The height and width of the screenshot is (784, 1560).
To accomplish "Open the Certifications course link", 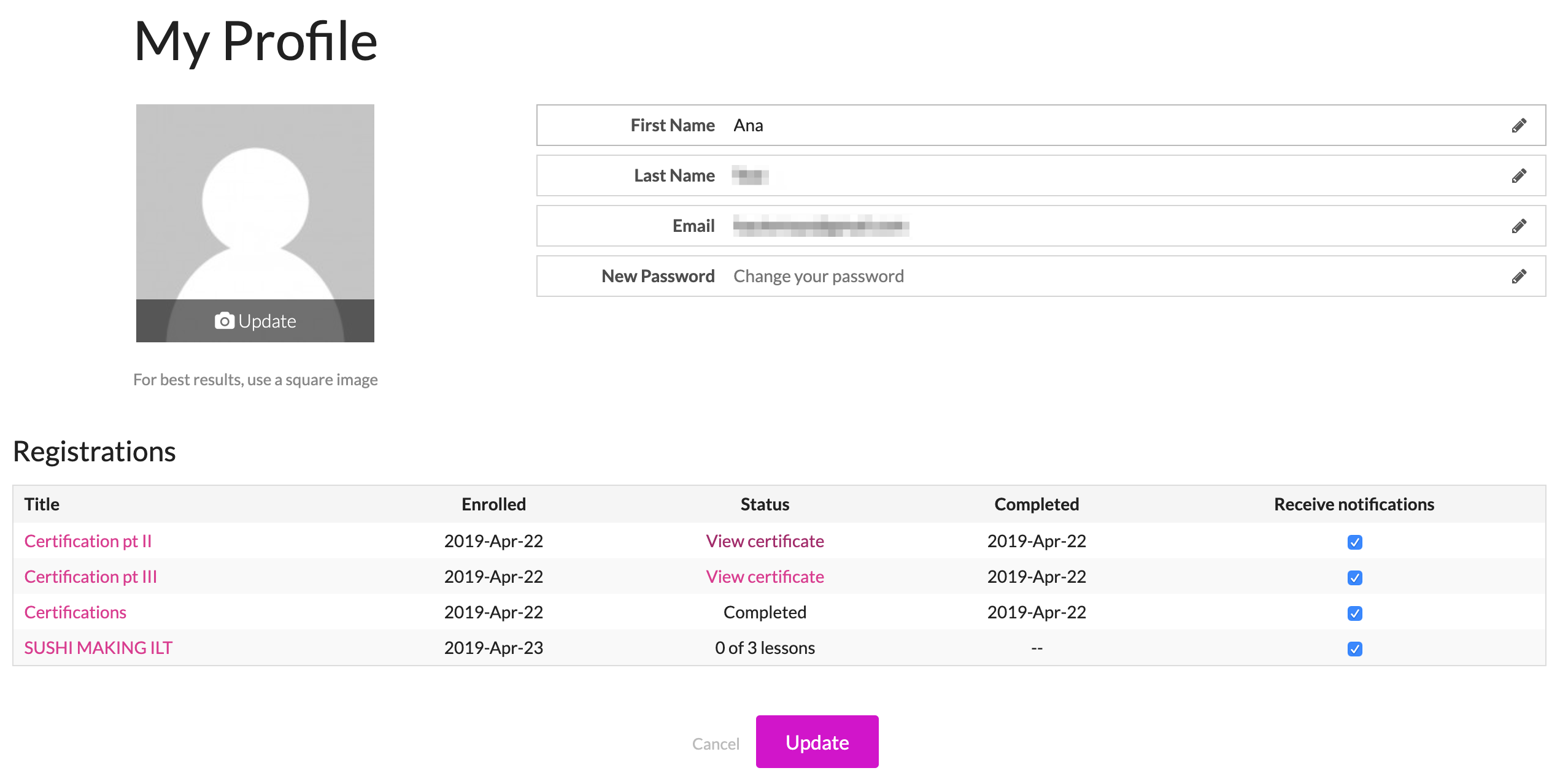I will (x=75, y=612).
